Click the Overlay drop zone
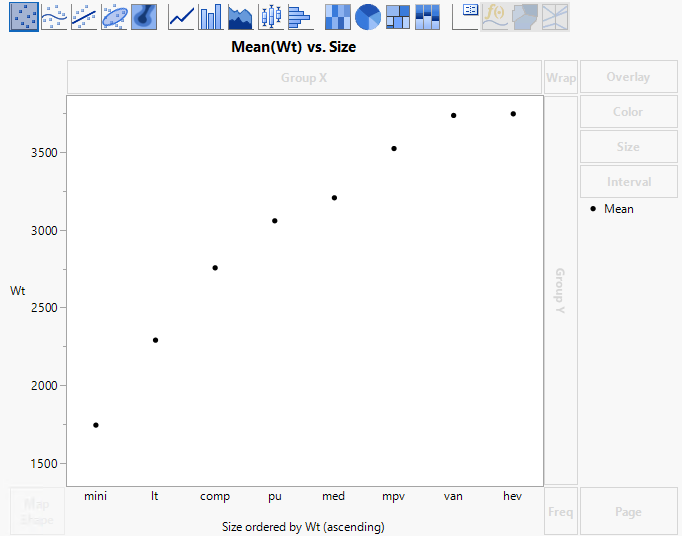The width and height of the screenshot is (682, 536). click(629, 77)
